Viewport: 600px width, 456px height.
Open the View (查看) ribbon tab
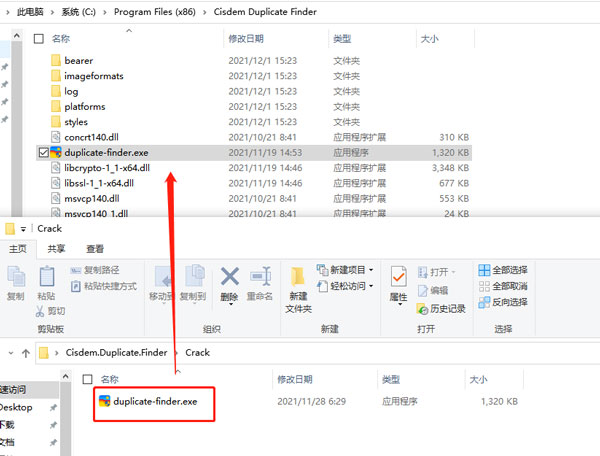click(95, 249)
